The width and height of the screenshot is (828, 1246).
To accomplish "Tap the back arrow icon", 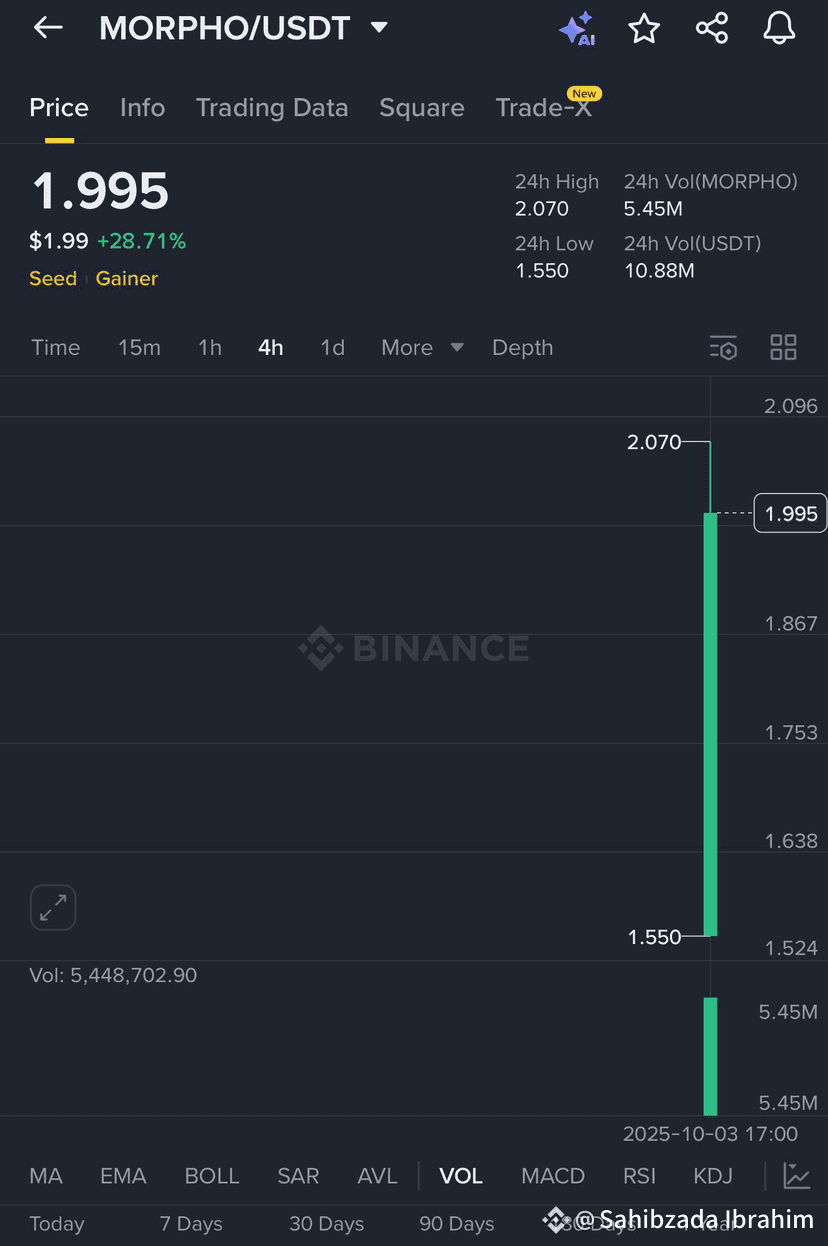I will pyautogui.click(x=48, y=28).
